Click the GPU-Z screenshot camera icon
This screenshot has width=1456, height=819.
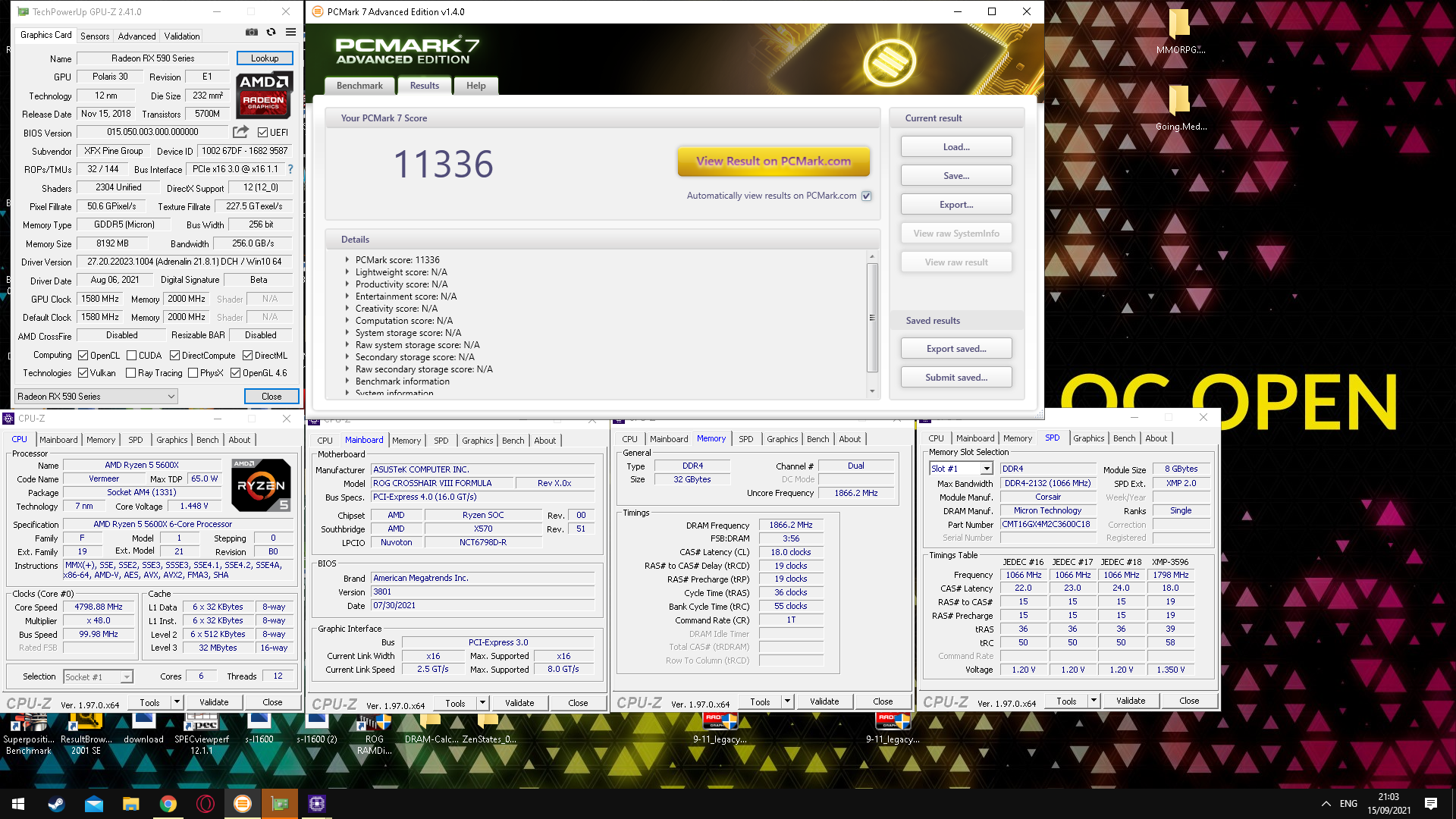(x=252, y=33)
